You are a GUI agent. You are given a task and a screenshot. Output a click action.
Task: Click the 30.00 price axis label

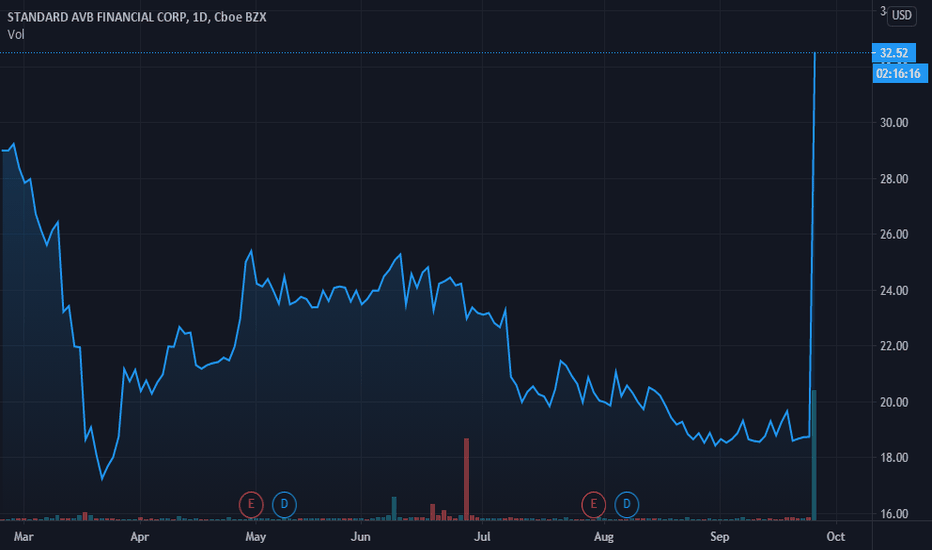[894, 122]
